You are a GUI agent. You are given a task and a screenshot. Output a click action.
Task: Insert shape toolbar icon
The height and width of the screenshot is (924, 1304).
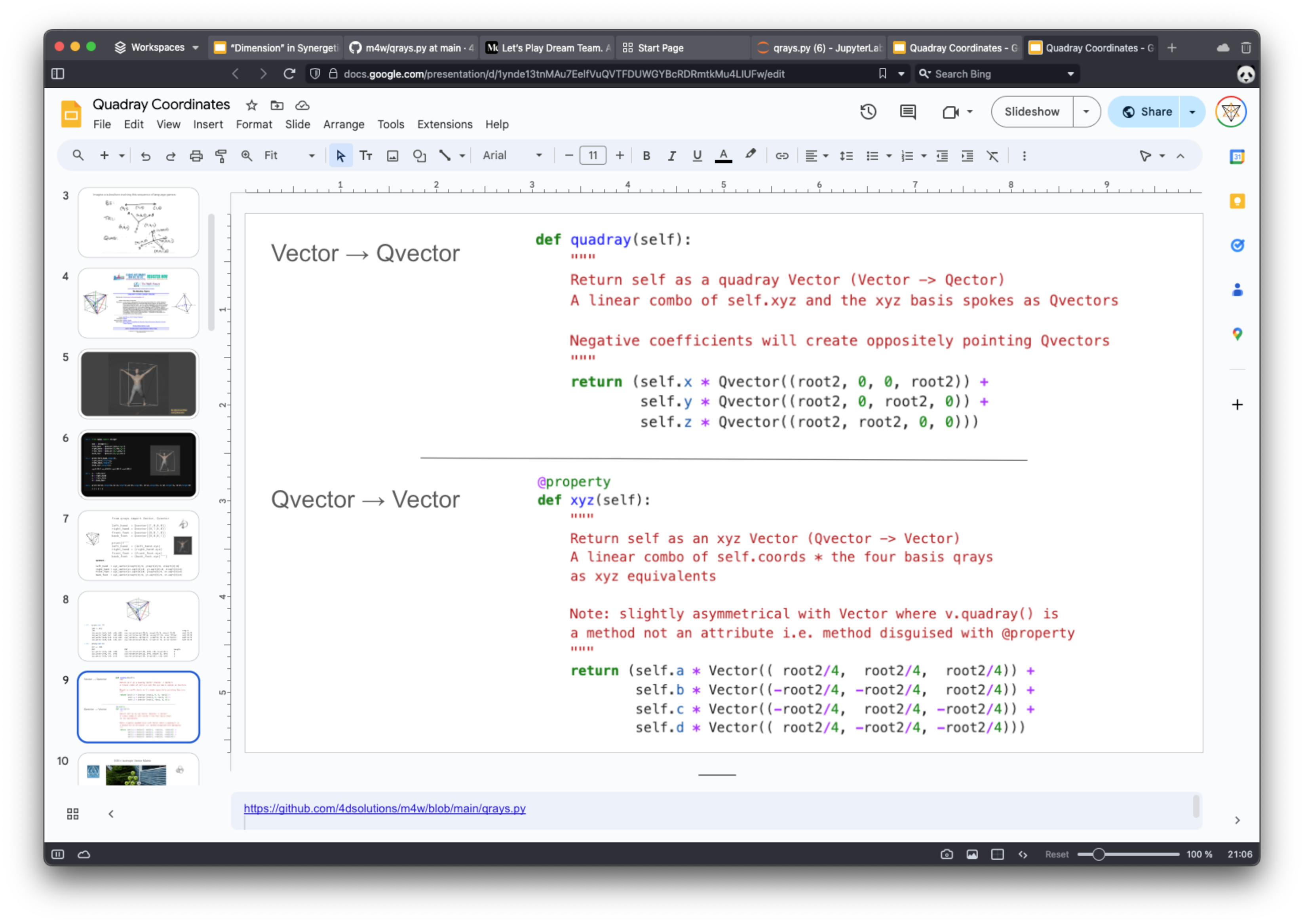pos(419,155)
